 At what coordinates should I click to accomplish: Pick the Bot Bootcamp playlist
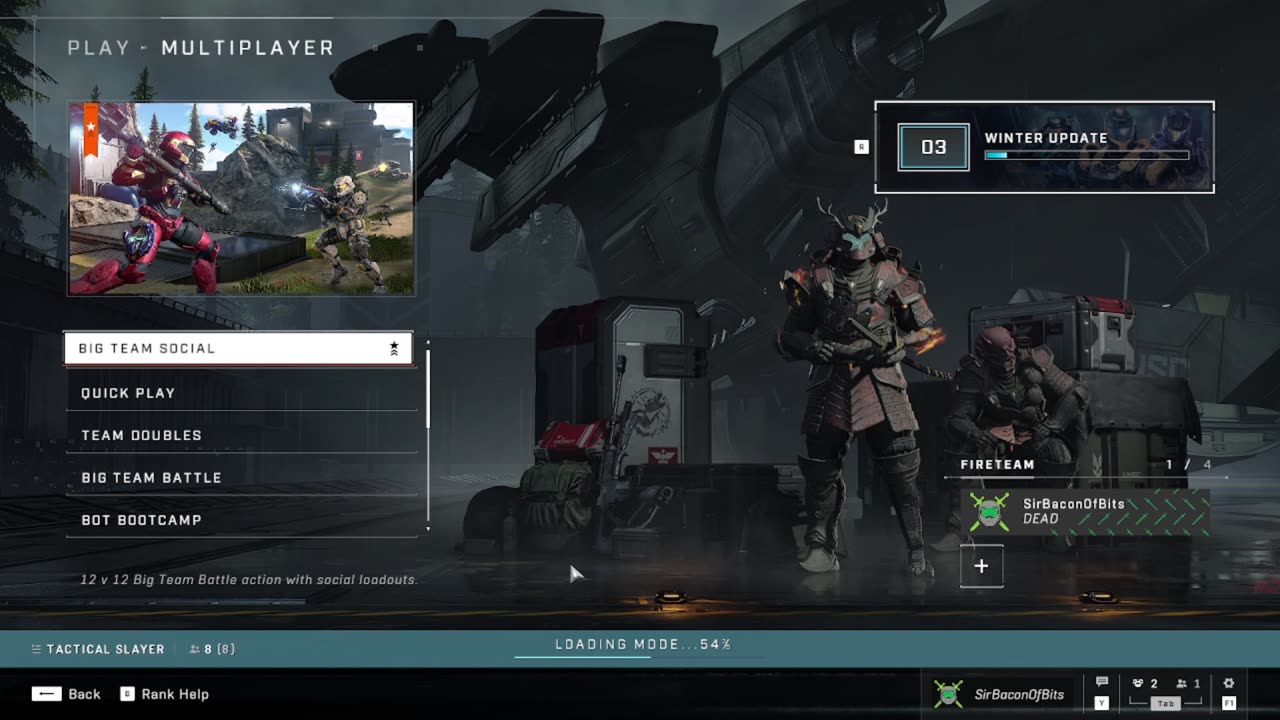click(241, 520)
